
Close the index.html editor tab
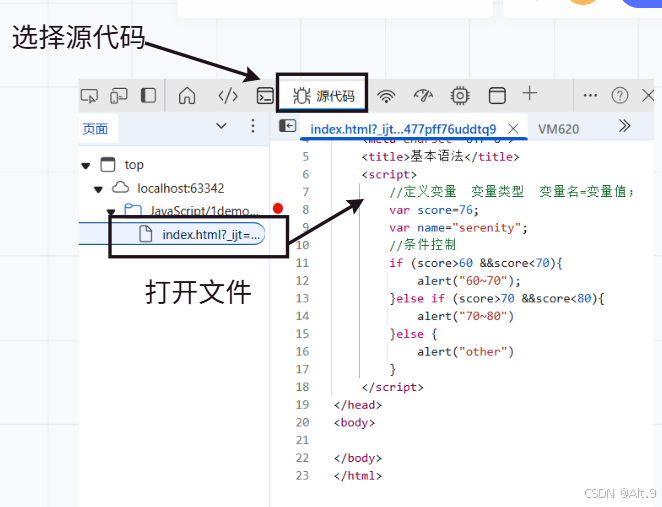coord(513,128)
